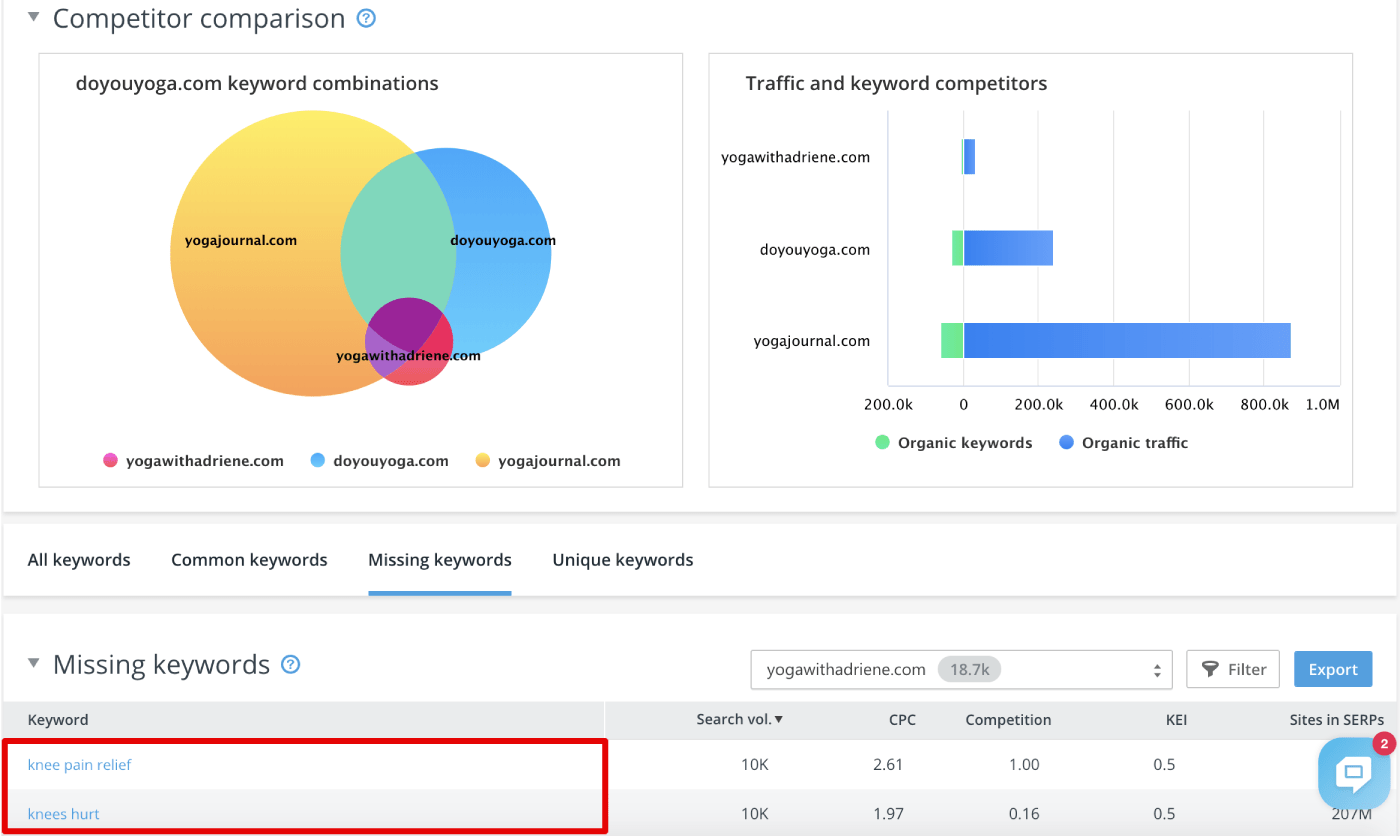Image resolution: width=1400 pixels, height=836 pixels.
Task: Collapse the Missing keywords section
Action: point(34,663)
